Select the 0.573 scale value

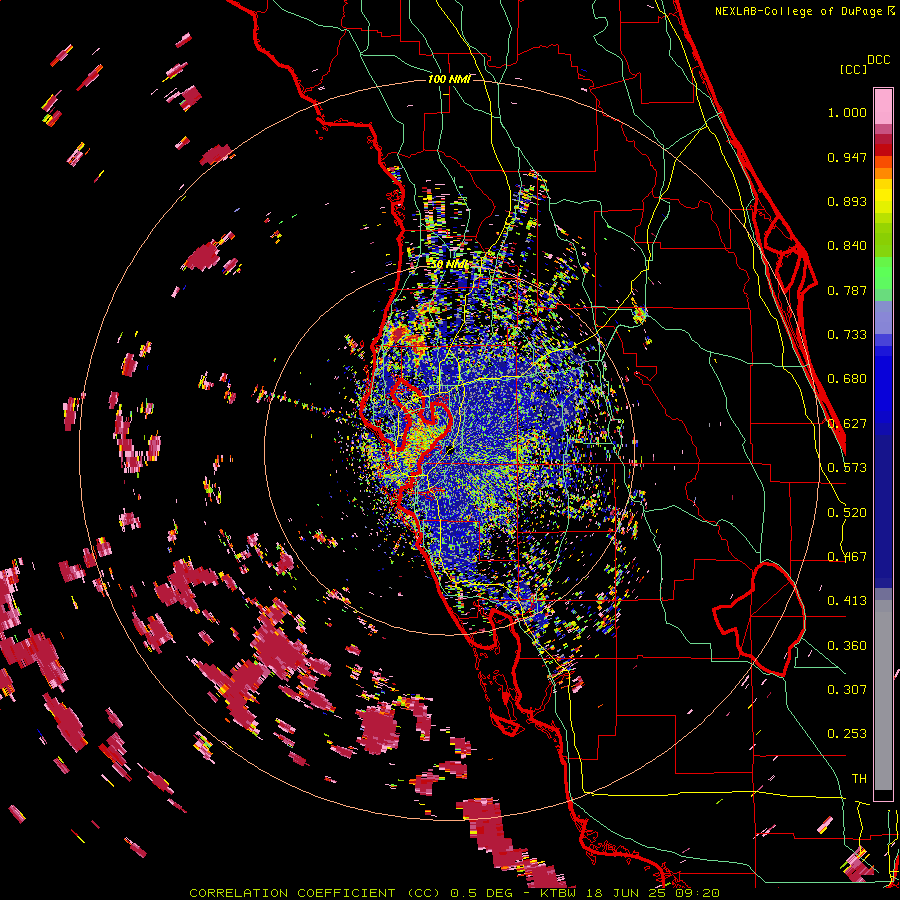coord(847,468)
